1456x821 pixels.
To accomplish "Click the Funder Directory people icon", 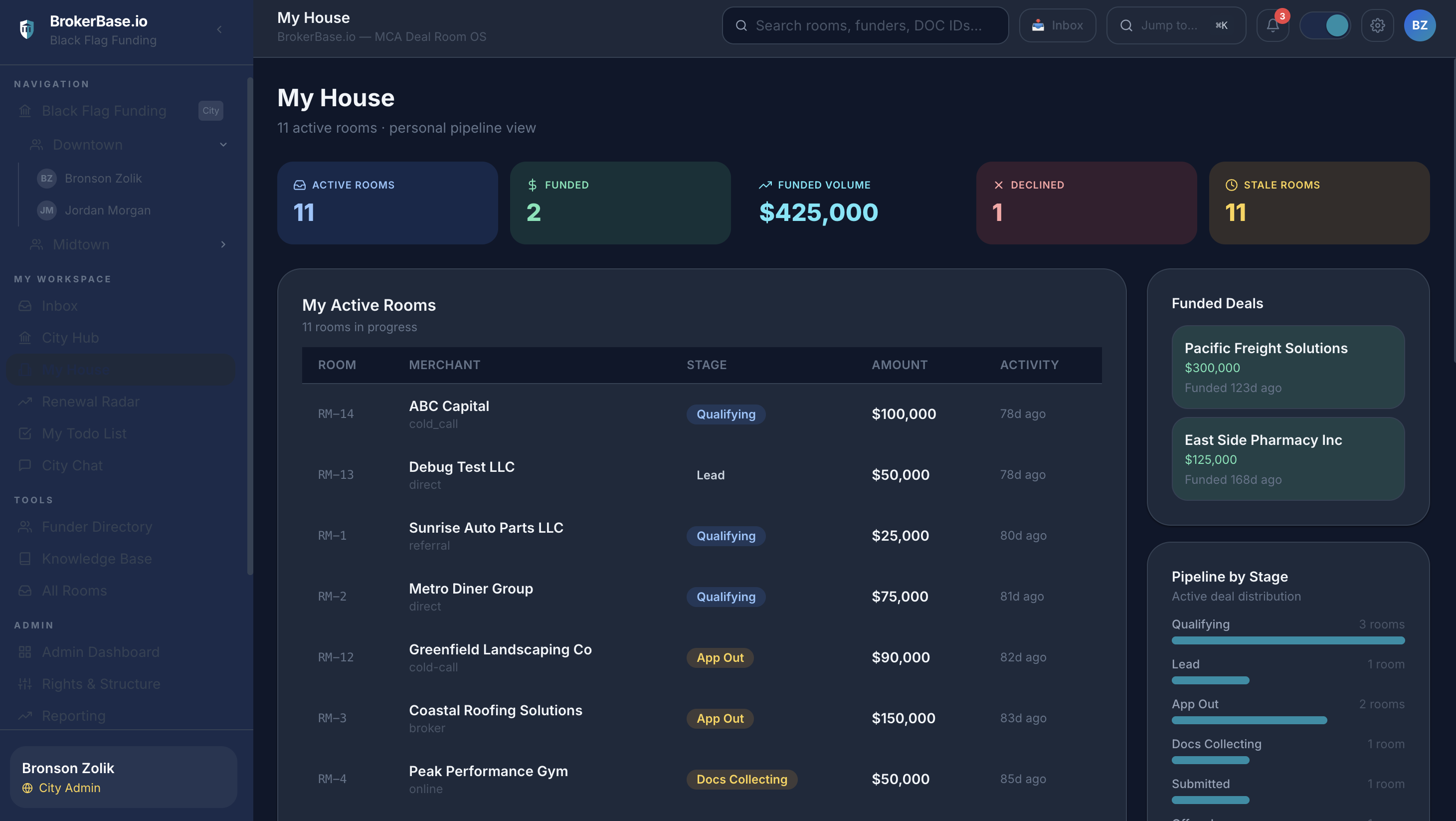I will [x=25, y=527].
